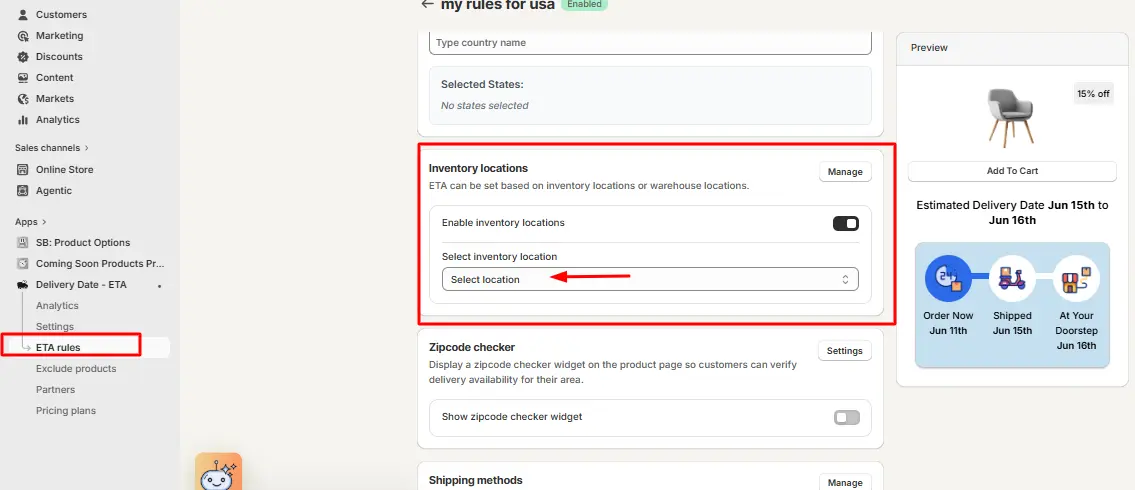Click the chair product image
This screenshot has width=1135, height=490.
click(1012, 116)
